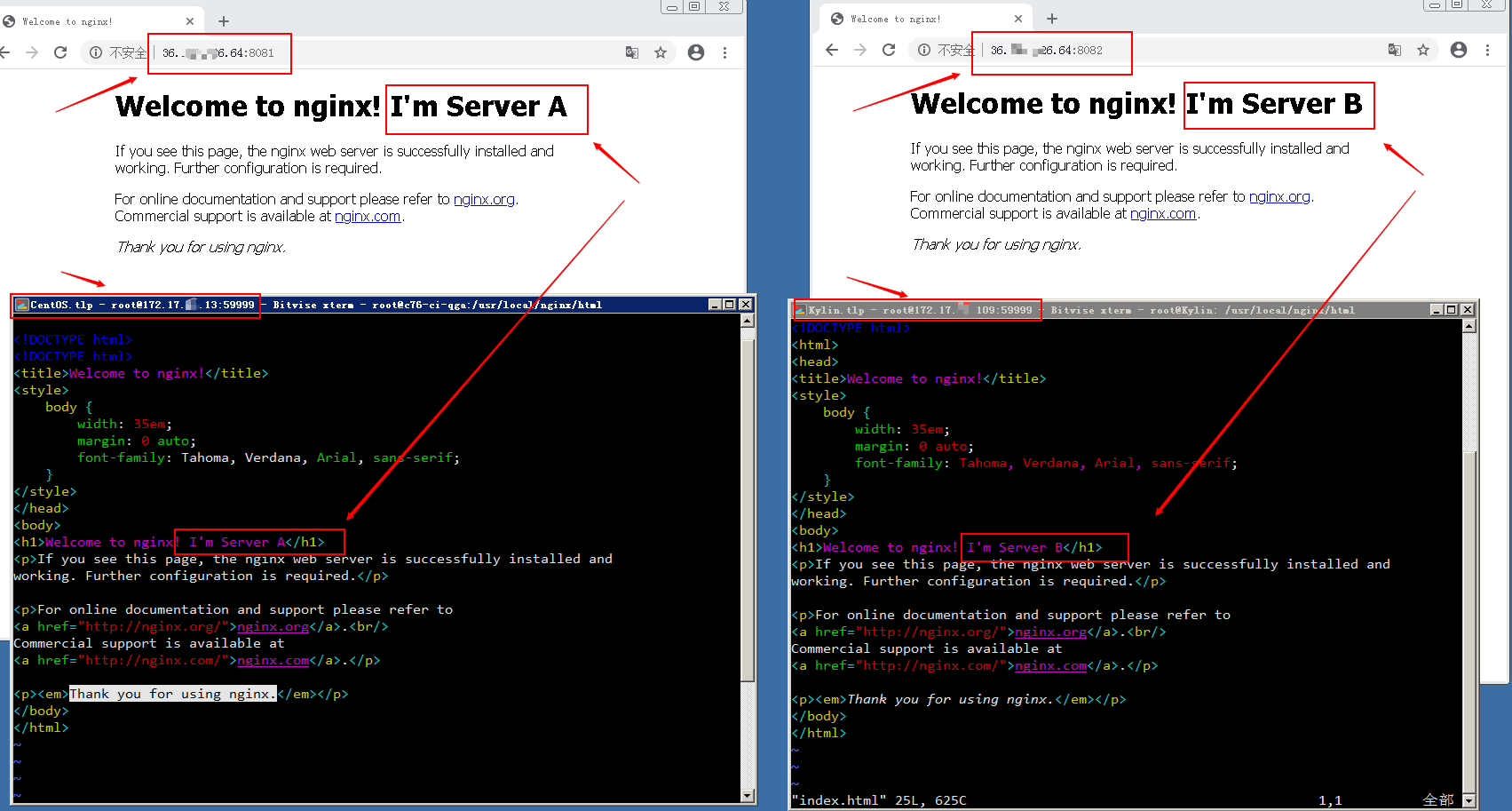Close the 'Welcome to nginx!' tab in left browser
The height and width of the screenshot is (811, 1512).
tap(190, 21)
